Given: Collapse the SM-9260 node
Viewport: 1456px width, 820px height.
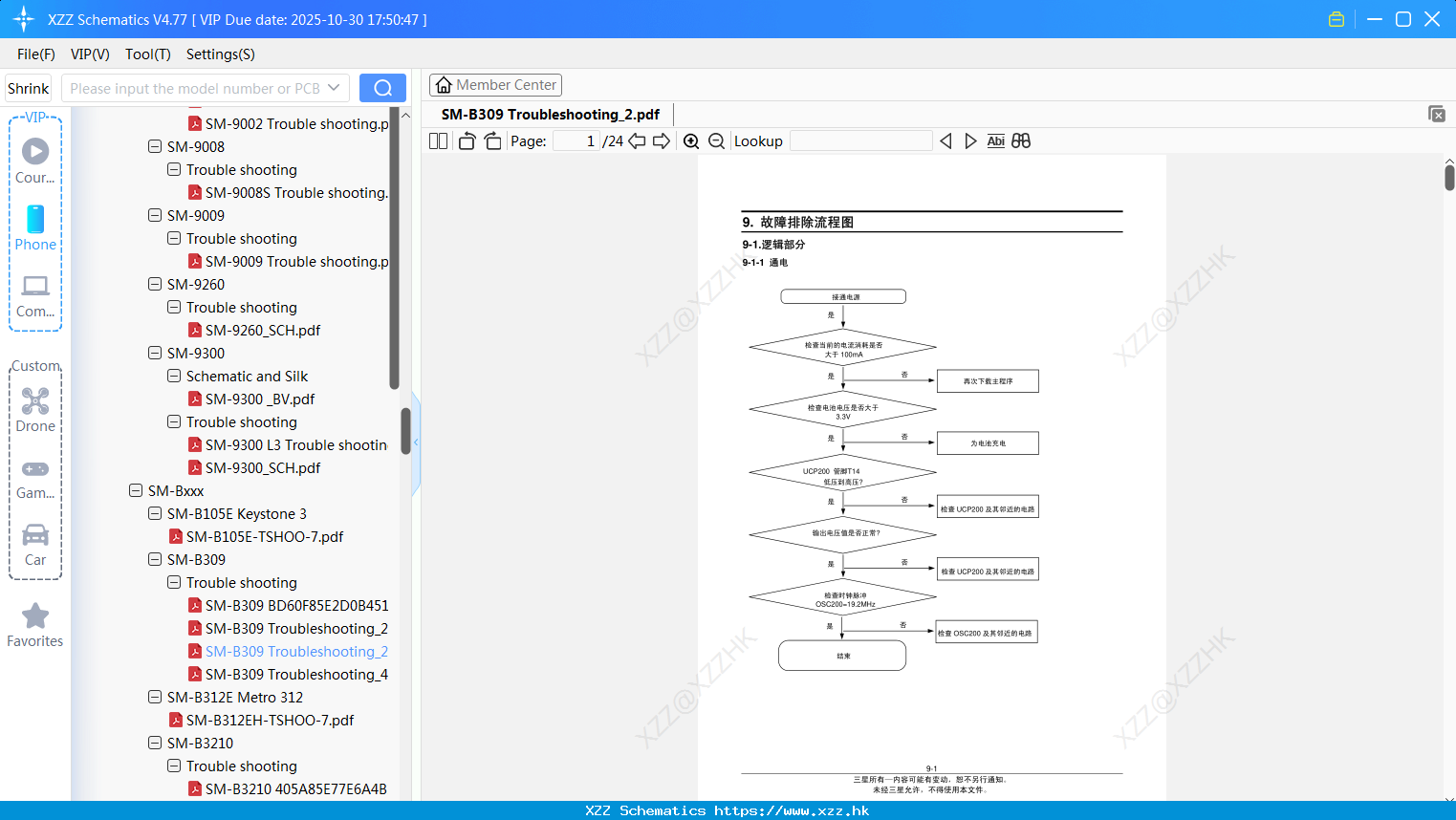Looking at the screenshot, I should pyautogui.click(x=155, y=284).
